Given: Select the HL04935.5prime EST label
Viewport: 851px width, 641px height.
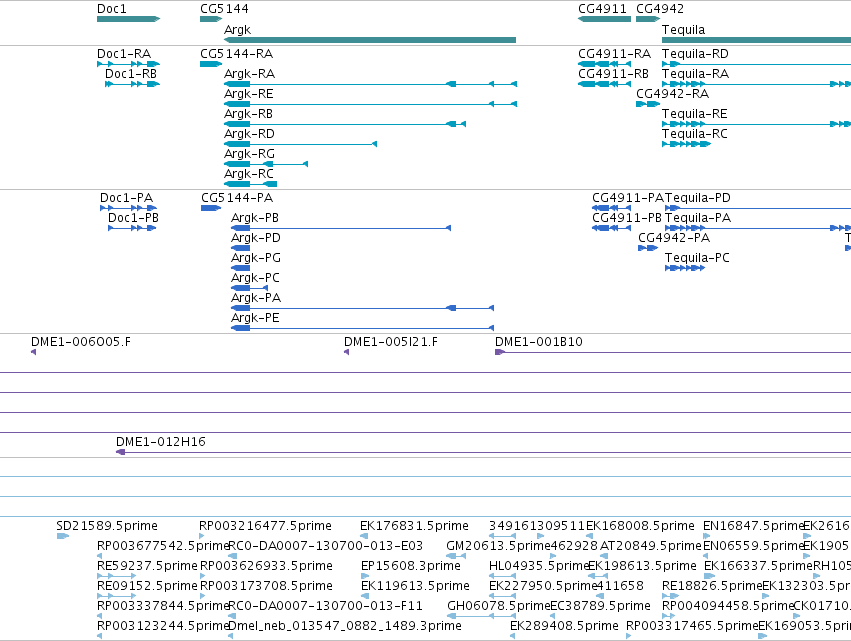Looking at the screenshot, I should [539, 566].
